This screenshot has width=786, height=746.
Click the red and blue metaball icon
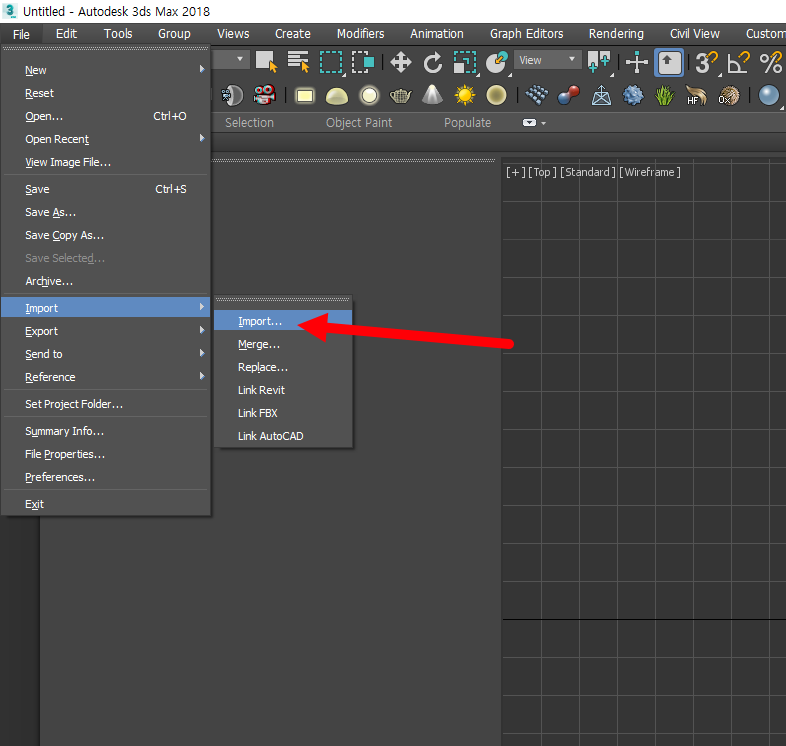tap(568, 95)
